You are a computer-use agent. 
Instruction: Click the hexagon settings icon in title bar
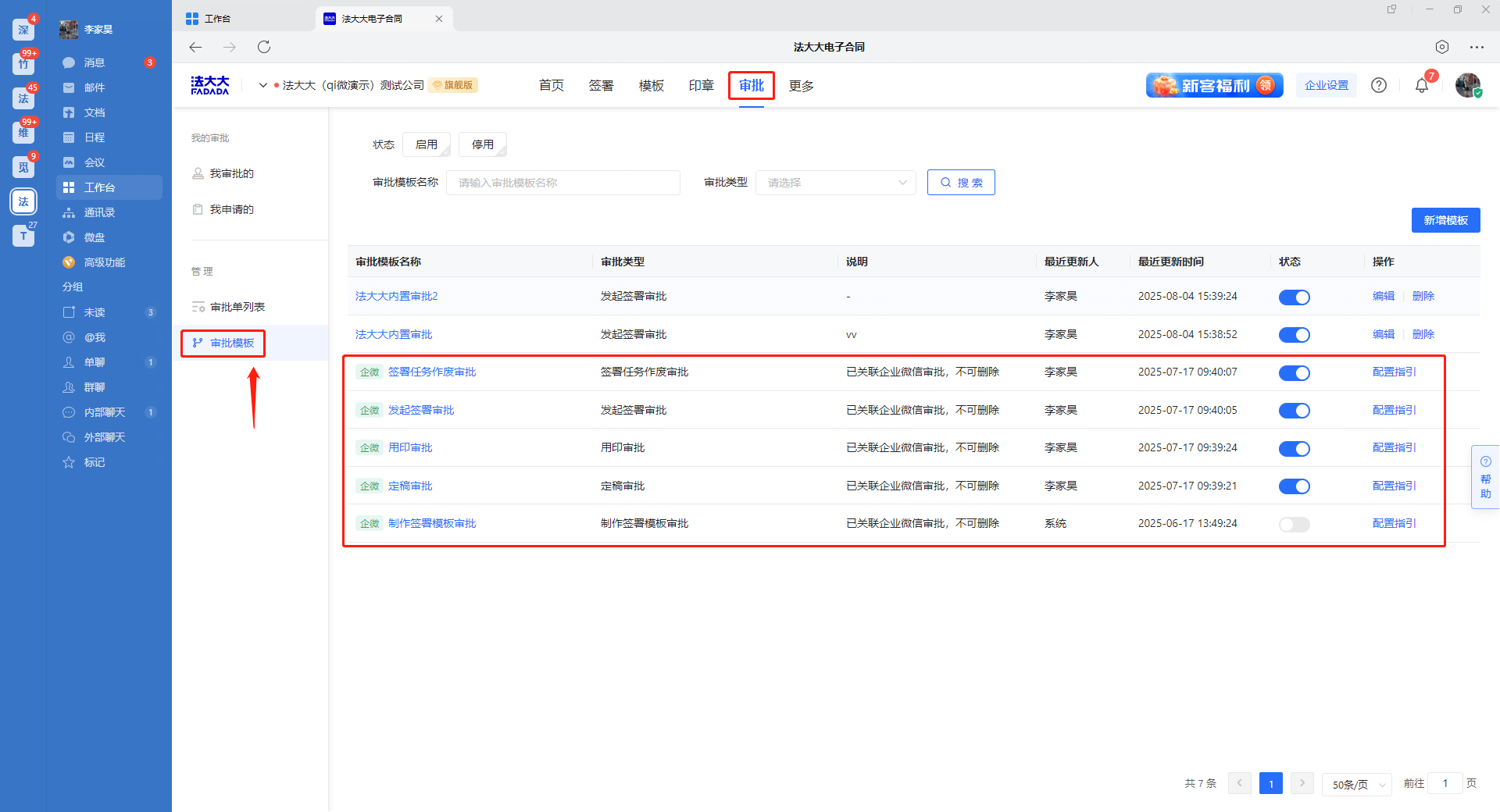(1442, 47)
